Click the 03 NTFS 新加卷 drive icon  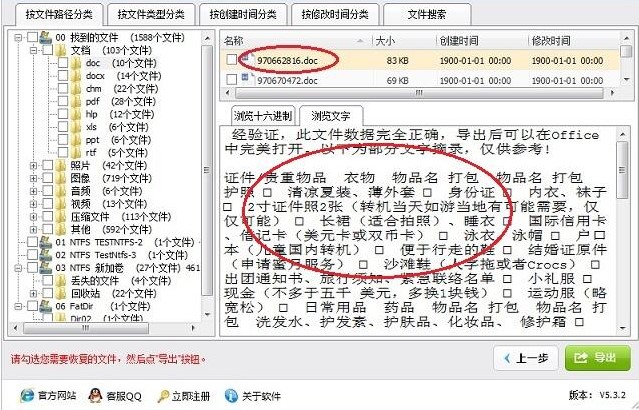46,268
